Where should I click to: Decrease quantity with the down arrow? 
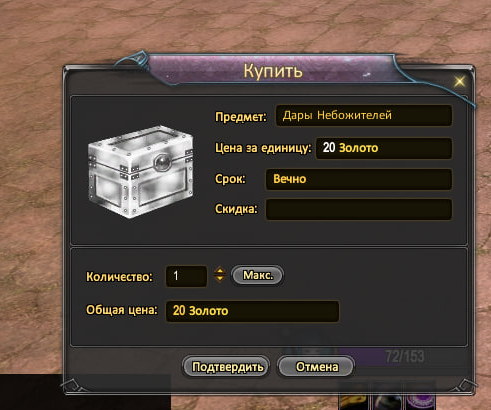pyautogui.click(x=219, y=279)
